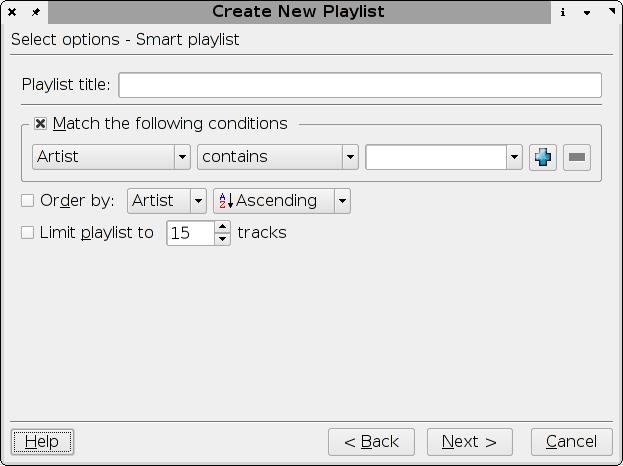Image resolution: width=623 pixels, height=466 pixels.
Task: Enable the Limit playlist to checkbox
Action: click(28, 233)
